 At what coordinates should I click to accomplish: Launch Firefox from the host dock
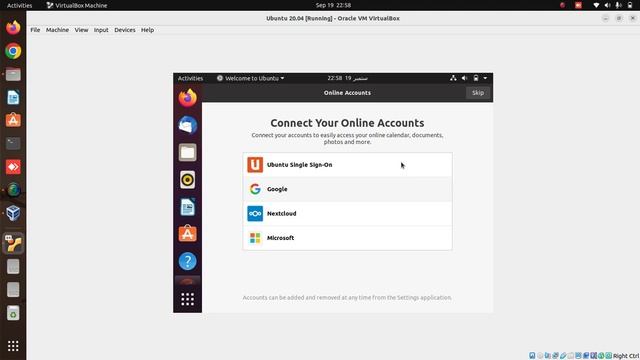click(13, 28)
